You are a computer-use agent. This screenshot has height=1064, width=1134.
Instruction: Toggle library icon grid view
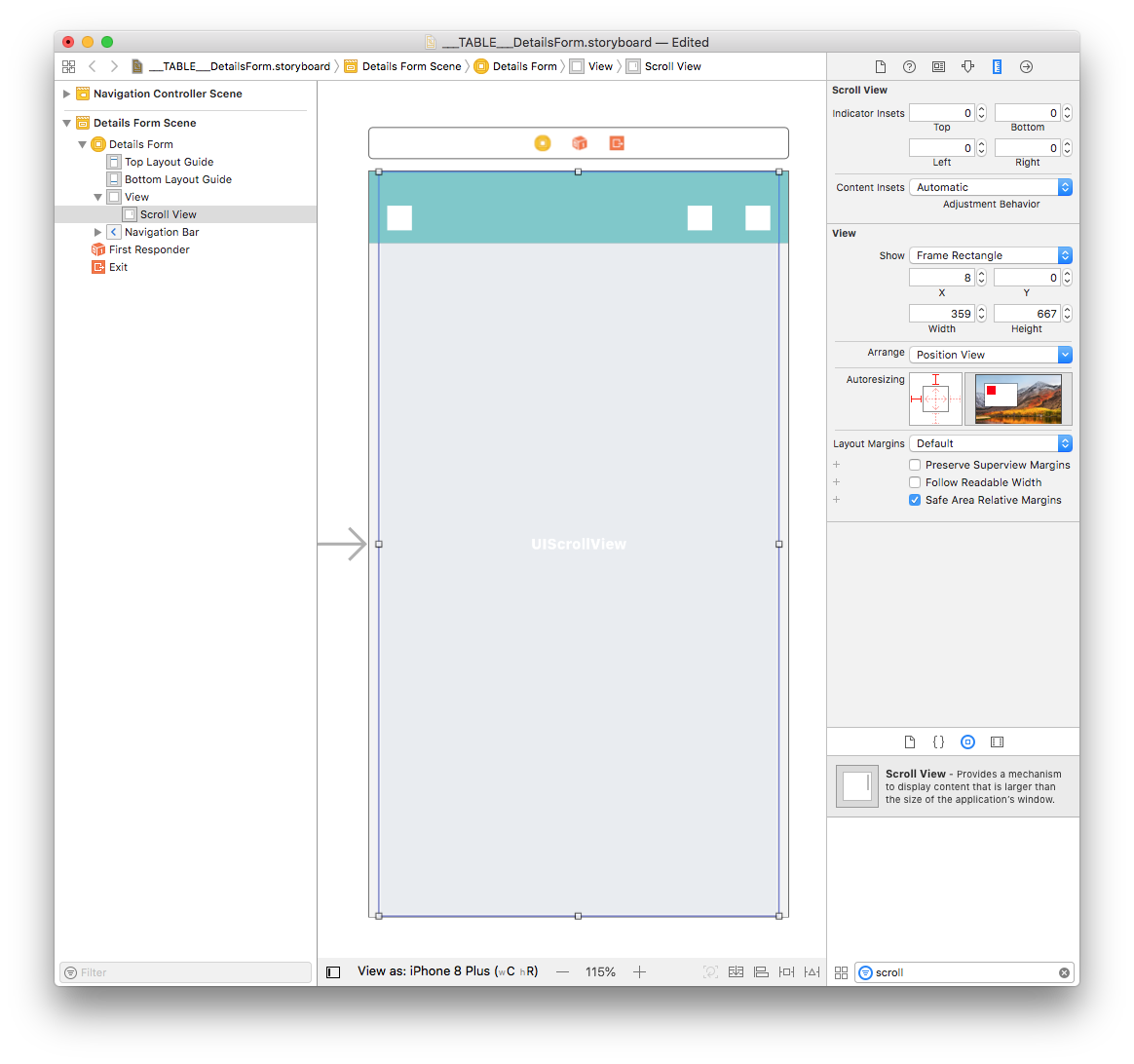(x=841, y=972)
